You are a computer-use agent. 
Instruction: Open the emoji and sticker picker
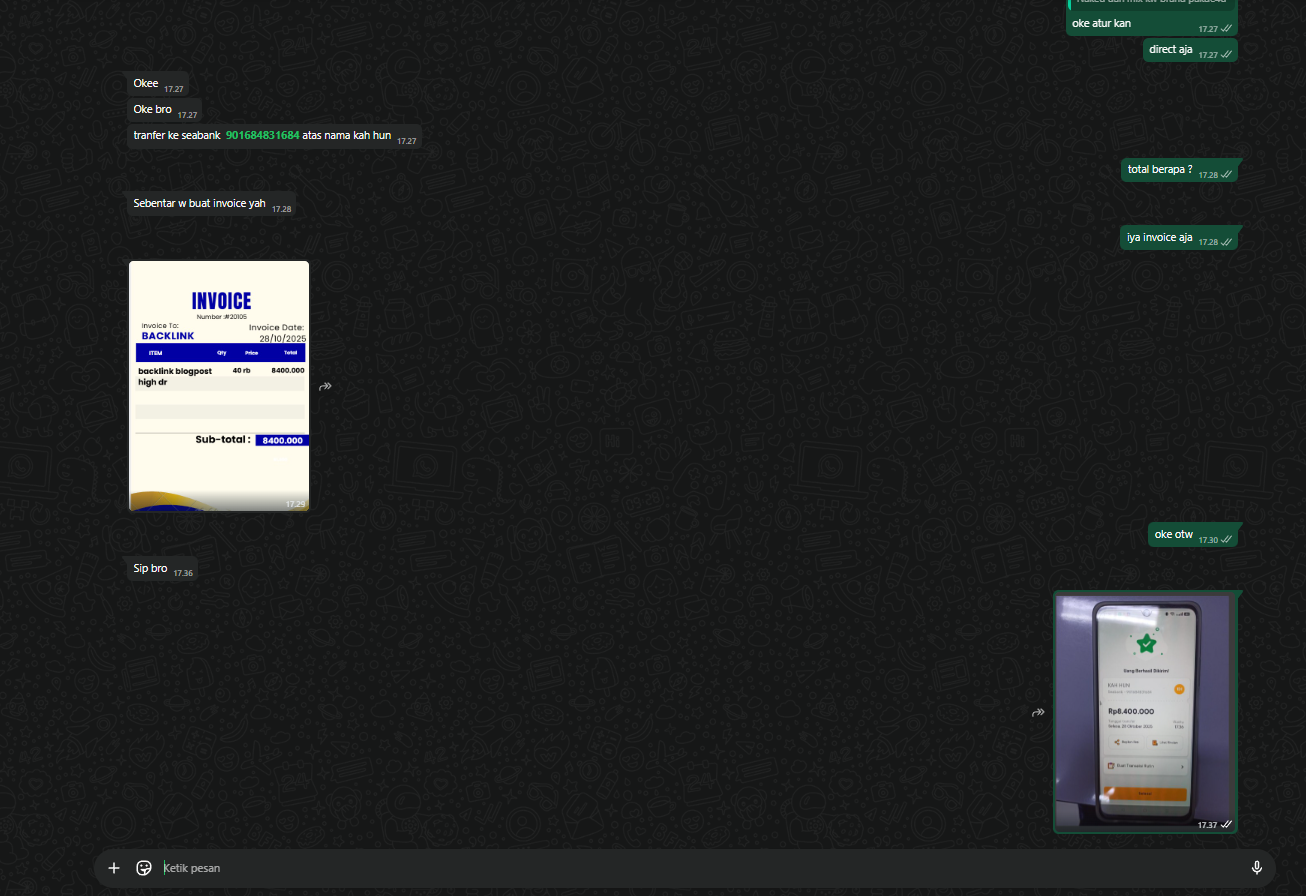pyautogui.click(x=144, y=868)
